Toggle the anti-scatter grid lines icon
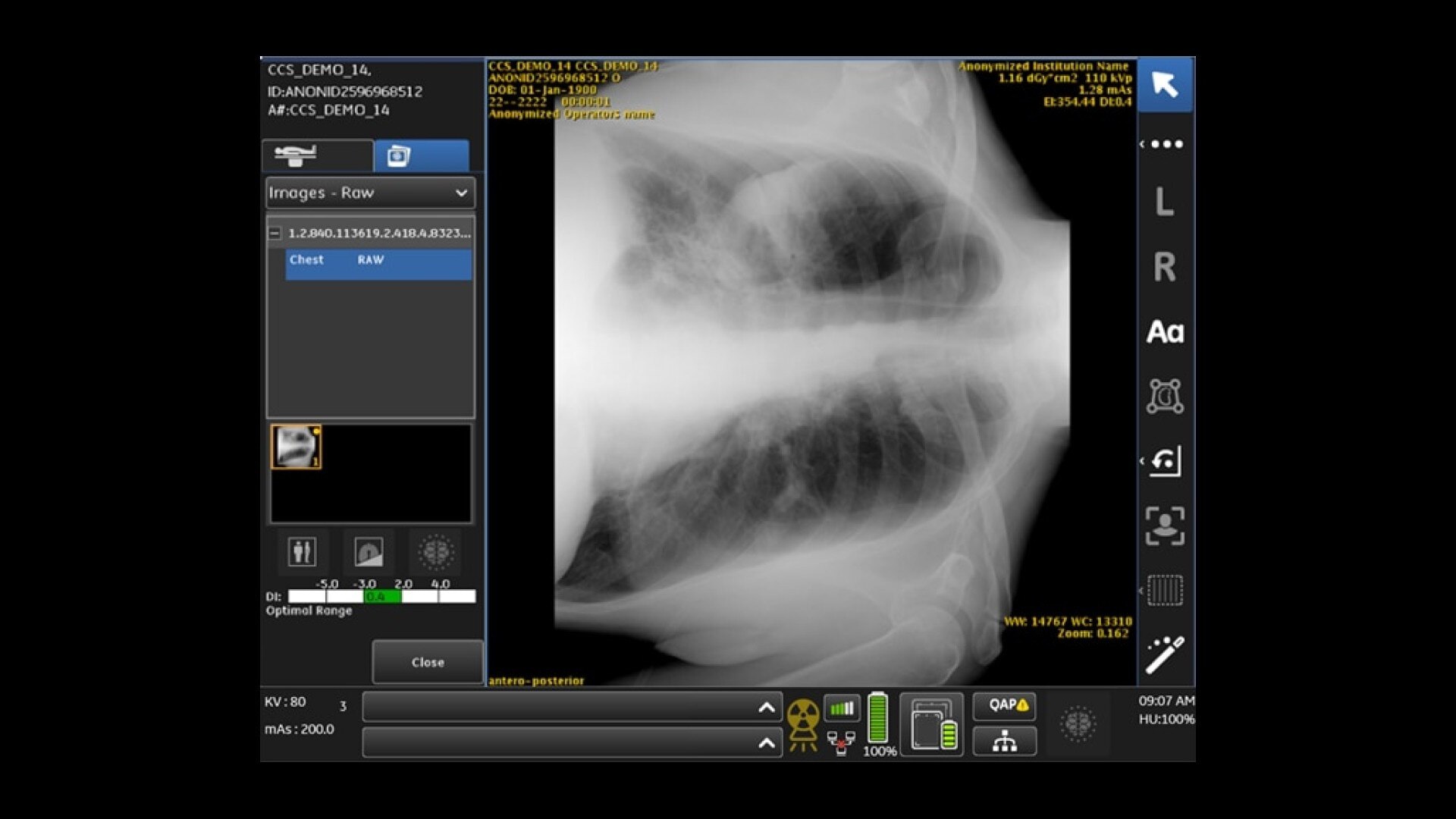 point(1166,591)
